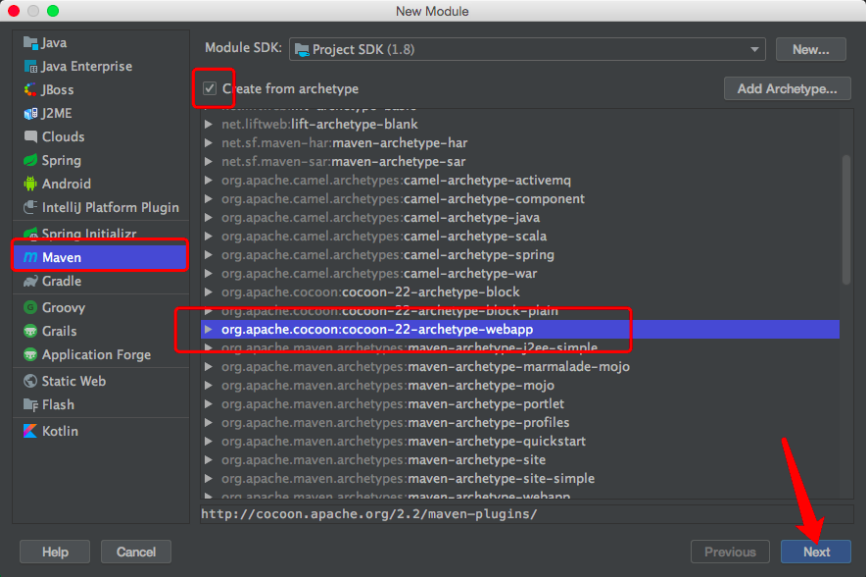This screenshot has width=866, height=577.
Task: Select JBoss module type
Action: (101, 89)
